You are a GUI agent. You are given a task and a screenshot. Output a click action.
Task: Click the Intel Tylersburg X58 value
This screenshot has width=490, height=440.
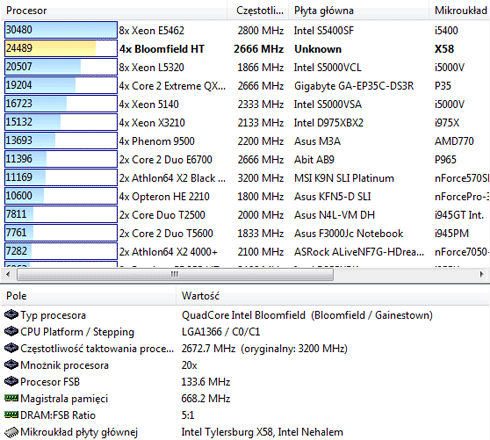[x=262, y=432]
